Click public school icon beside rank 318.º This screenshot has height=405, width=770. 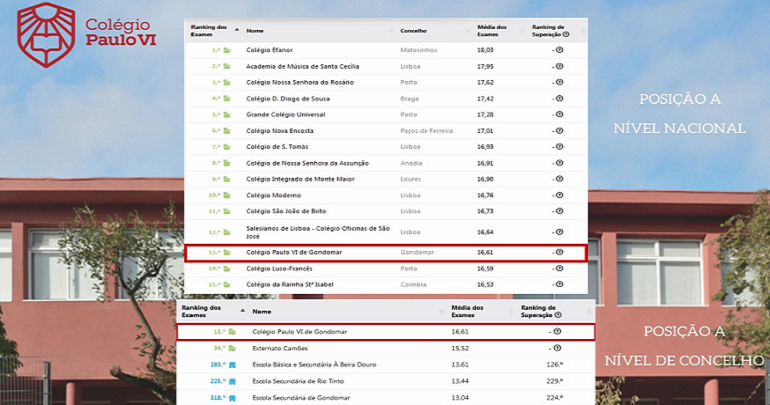[232, 398]
